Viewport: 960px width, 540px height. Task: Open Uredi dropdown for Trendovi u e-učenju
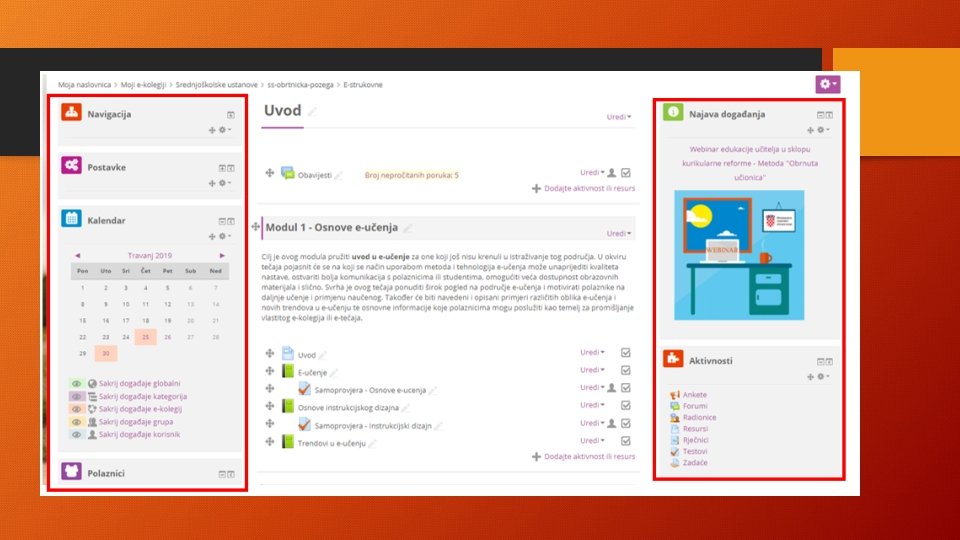pyautogui.click(x=592, y=440)
